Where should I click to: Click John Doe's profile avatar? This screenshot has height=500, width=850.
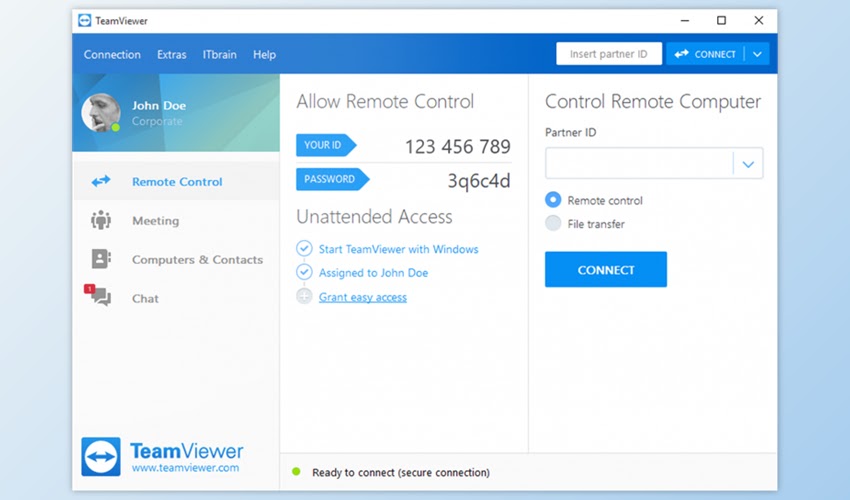pyautogui.click(x=101, y=113)
